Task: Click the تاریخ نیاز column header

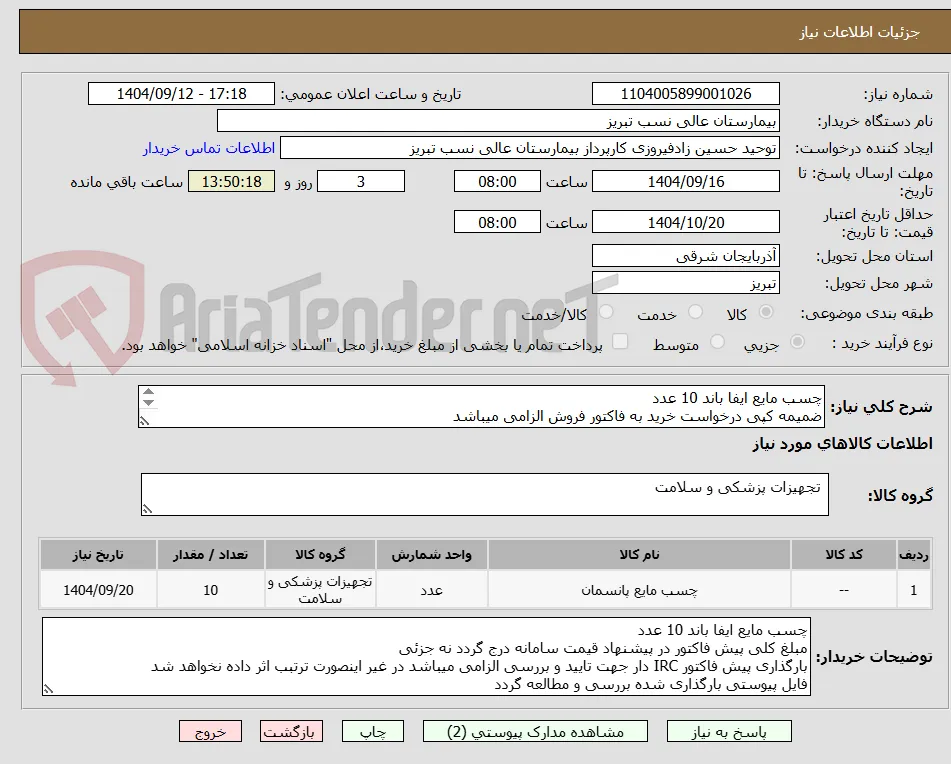Action: [x=98, y=555]
